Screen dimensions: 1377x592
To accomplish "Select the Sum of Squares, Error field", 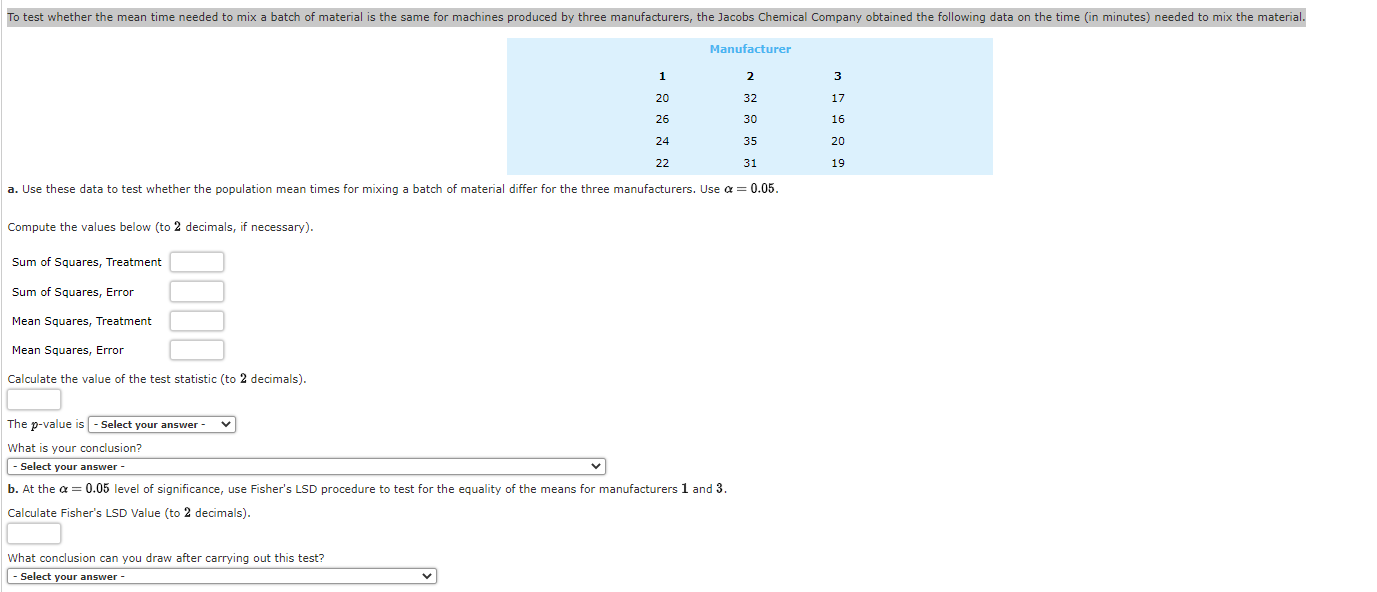I will pyautogui.click(x=196, y=291).
